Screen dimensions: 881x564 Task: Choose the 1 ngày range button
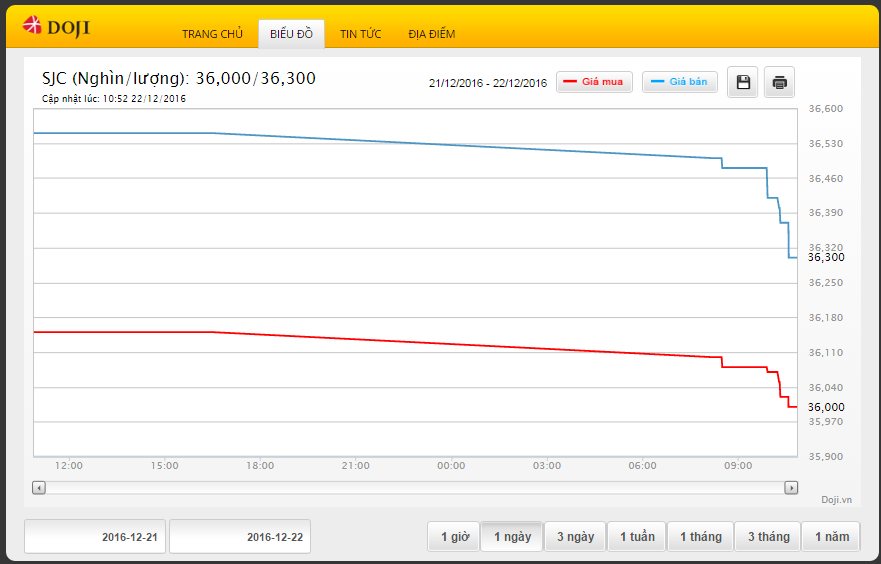(512, 536)
